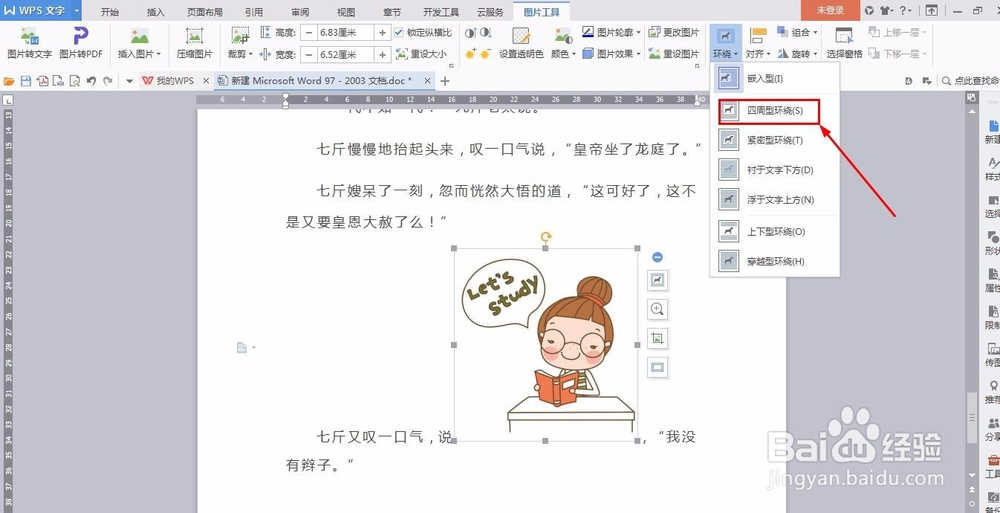The image size is (1000, 513).
Task: Decrease contrast icon in ribbon
Action: pyautogui.click(x=485, y=33)
